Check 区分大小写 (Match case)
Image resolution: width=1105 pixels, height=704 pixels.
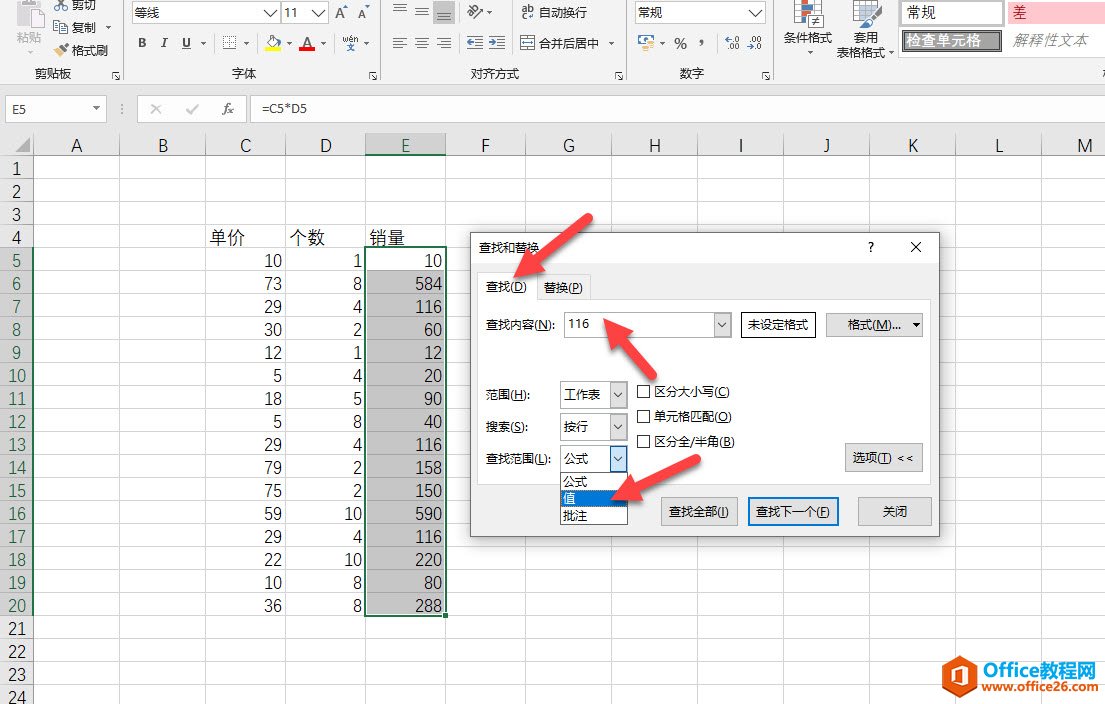(684, 391)
